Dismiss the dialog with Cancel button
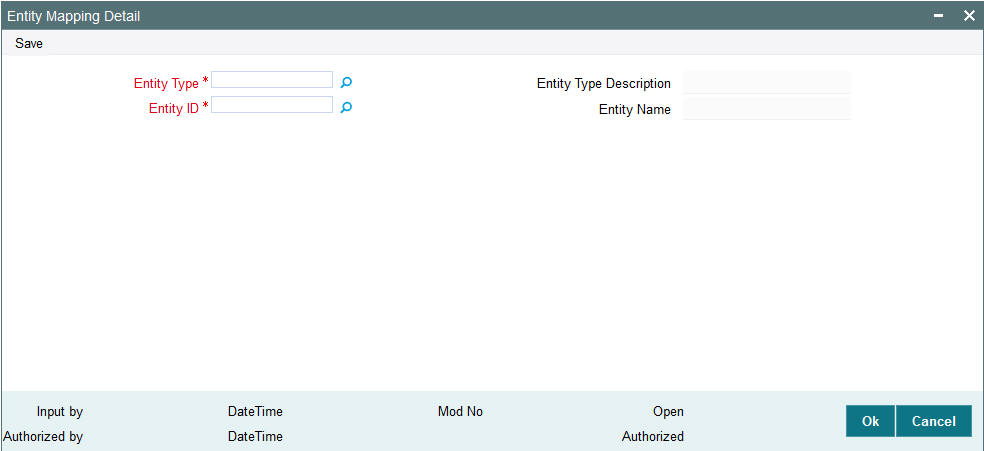 pyautogui.click(x=933, y=422)
